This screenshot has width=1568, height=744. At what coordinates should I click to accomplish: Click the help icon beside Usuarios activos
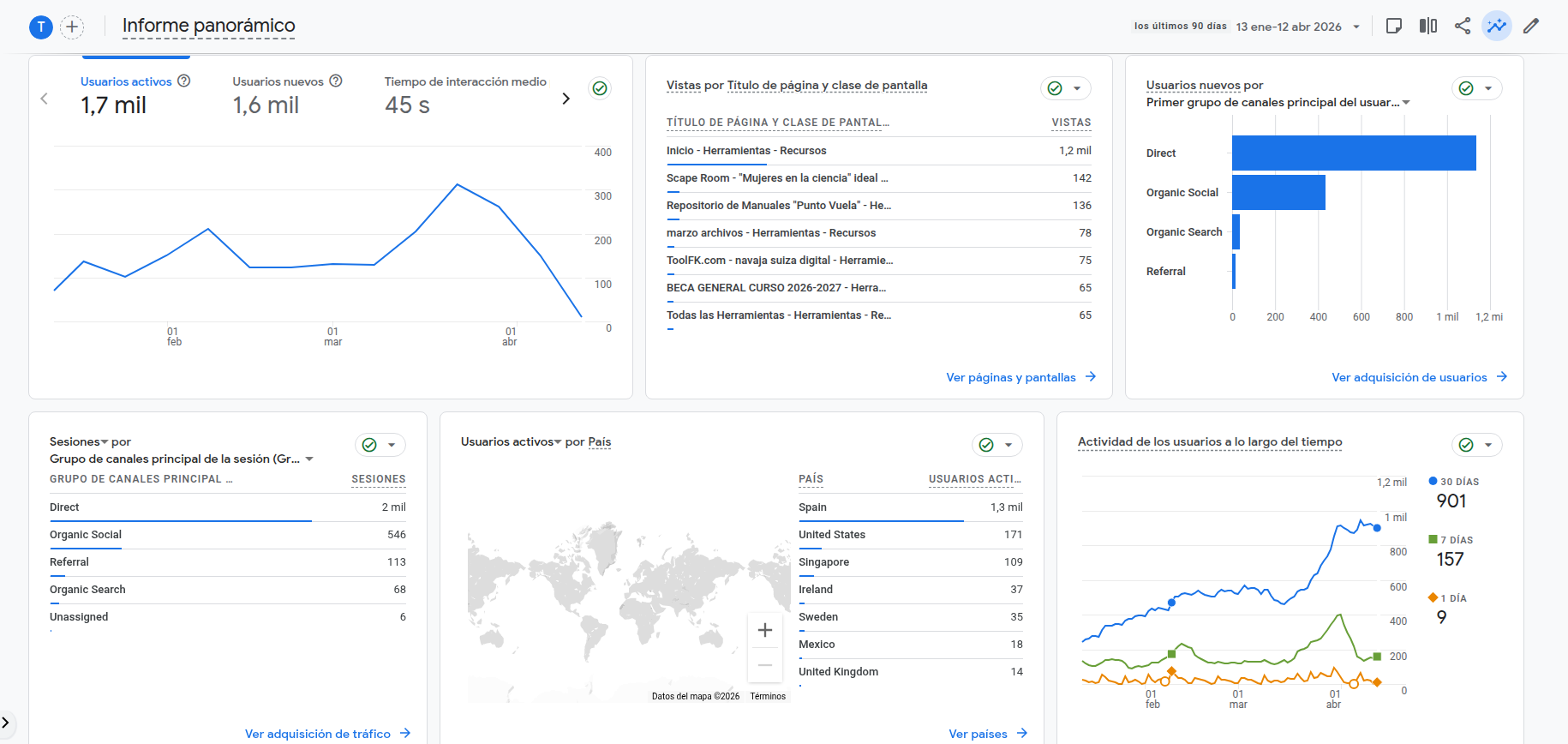pyautogui.click(x=183, y=81)
